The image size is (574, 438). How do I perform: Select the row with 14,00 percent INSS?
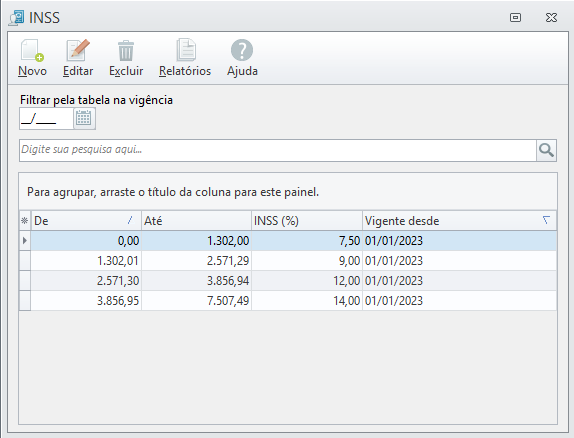(288, 301)
